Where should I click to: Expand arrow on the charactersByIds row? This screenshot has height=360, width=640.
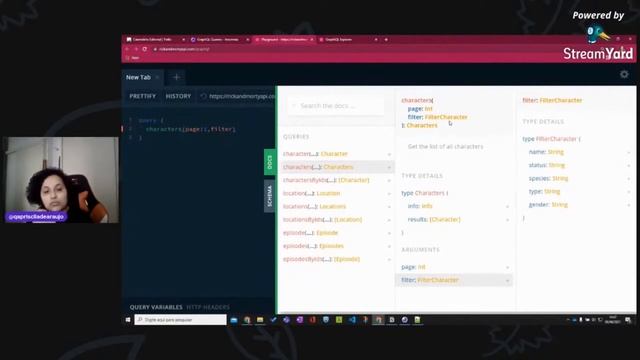click(389, 180)
